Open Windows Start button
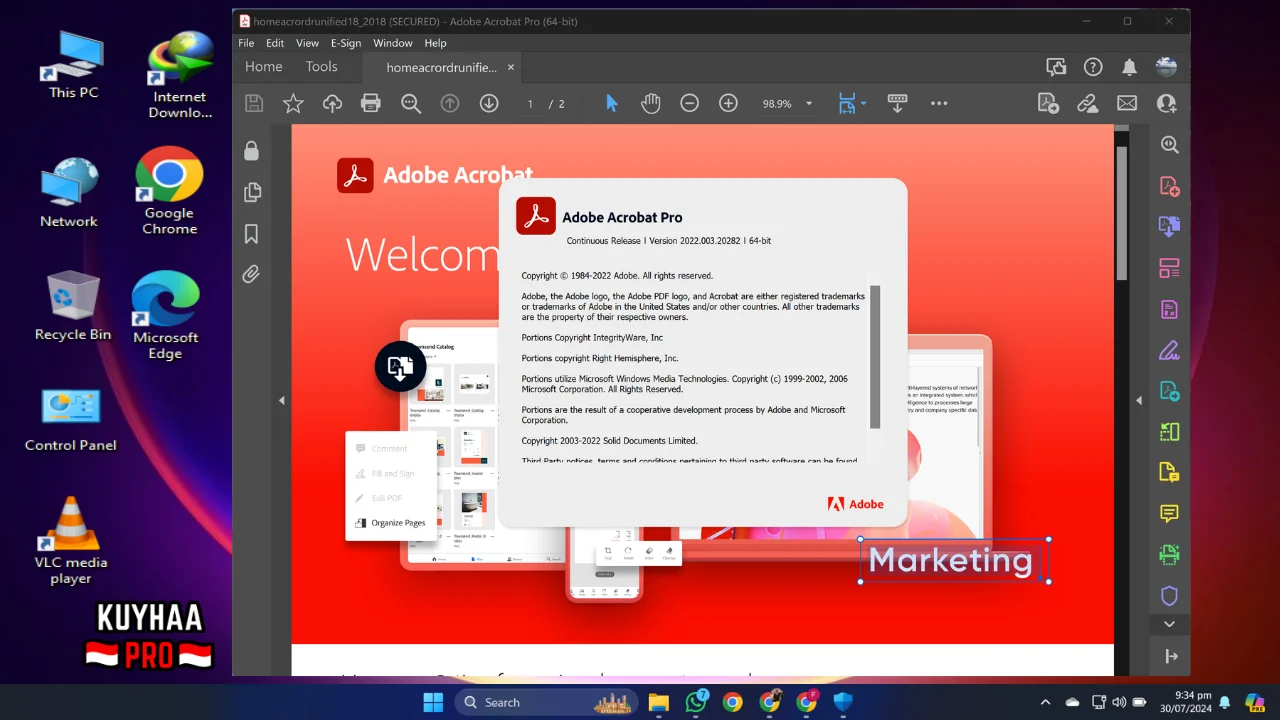 (433, 702)
